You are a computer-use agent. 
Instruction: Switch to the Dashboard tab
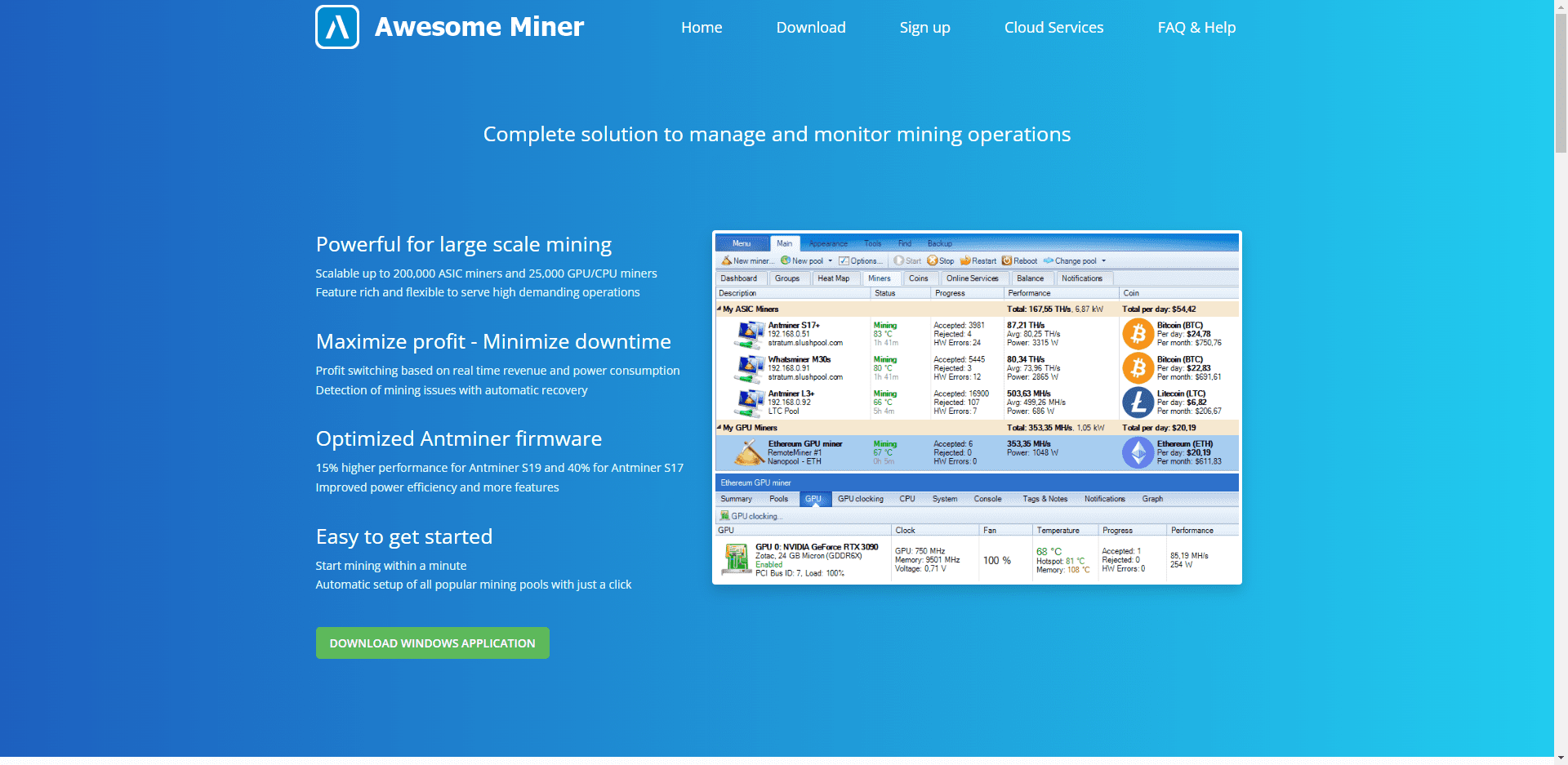tap(739, 278)
